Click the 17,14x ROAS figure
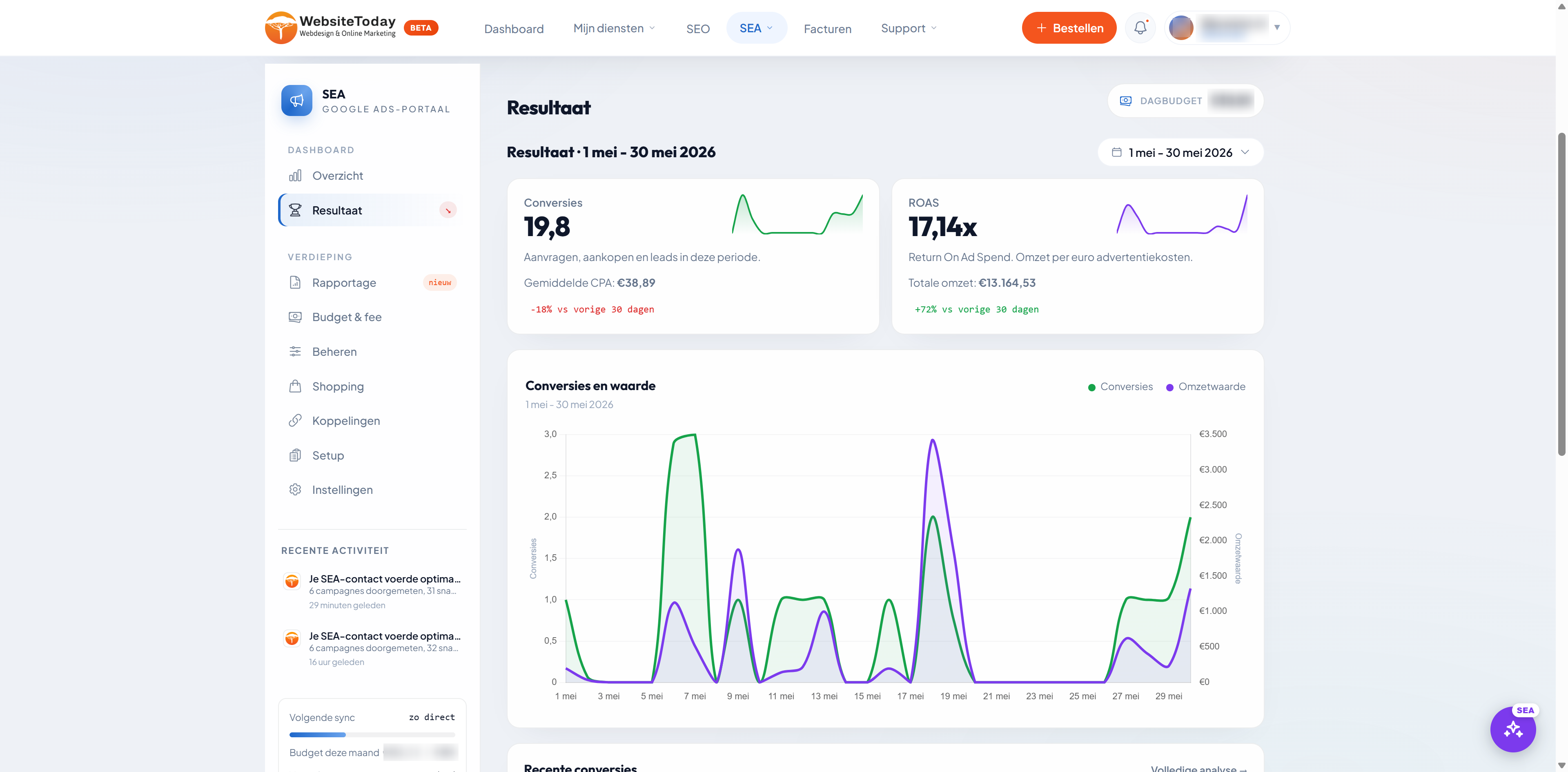1568x772 pixels. pyautogui.click(x=942, y=227)
